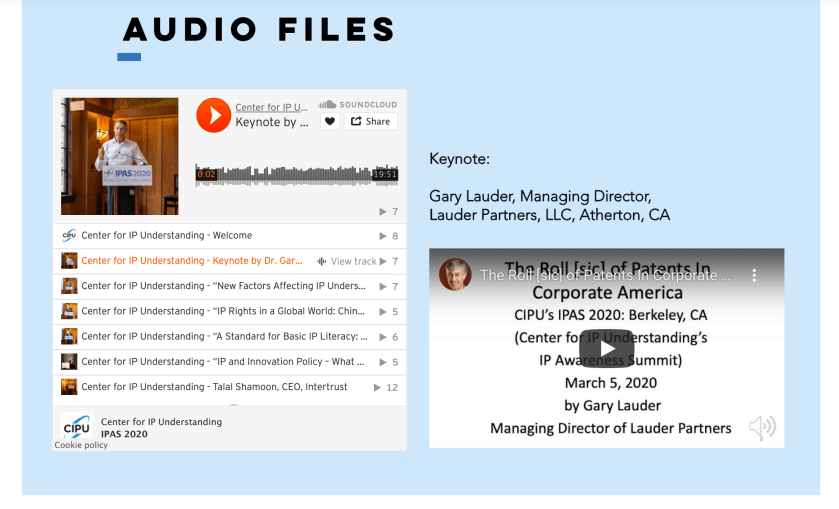This screenshot has height=509, width=839.
Task: Click the YouTube channel avatar
Action: click(455, 275)
